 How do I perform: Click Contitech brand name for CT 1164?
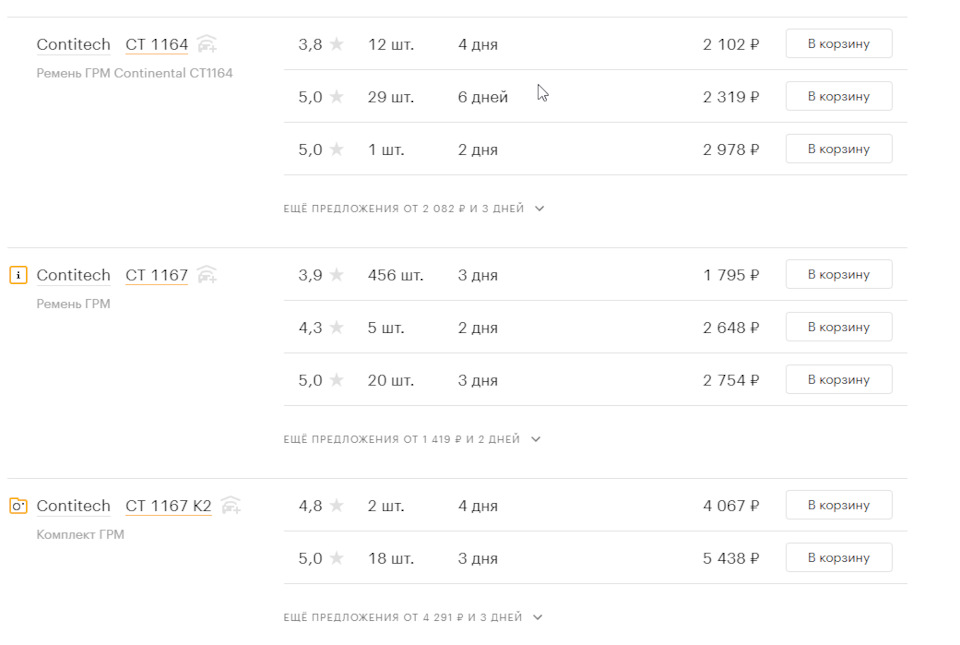tap(73, 45)
